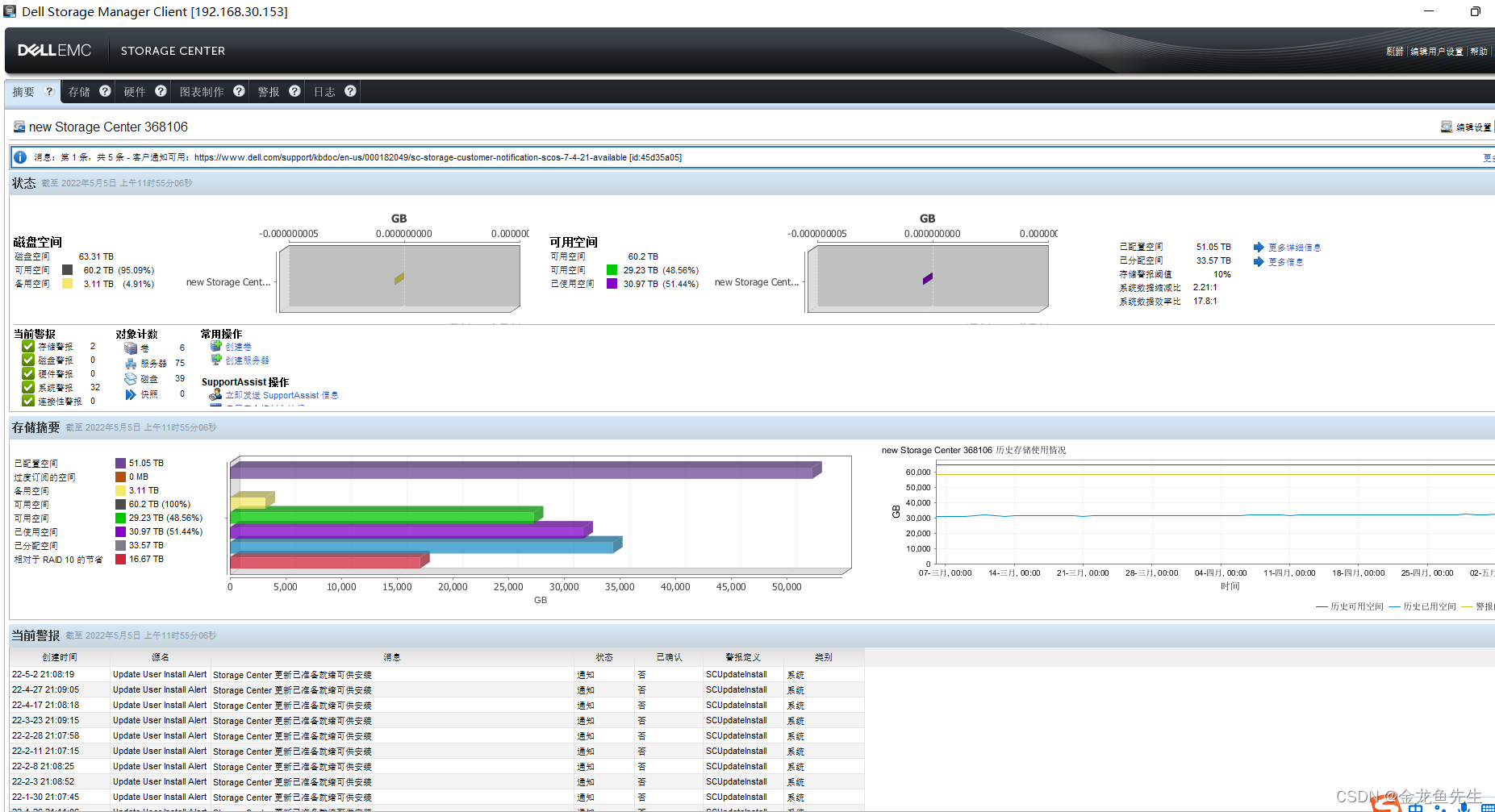Open help icon beside 图表制作 tab

pyautogui.click(x=239, y=91)
